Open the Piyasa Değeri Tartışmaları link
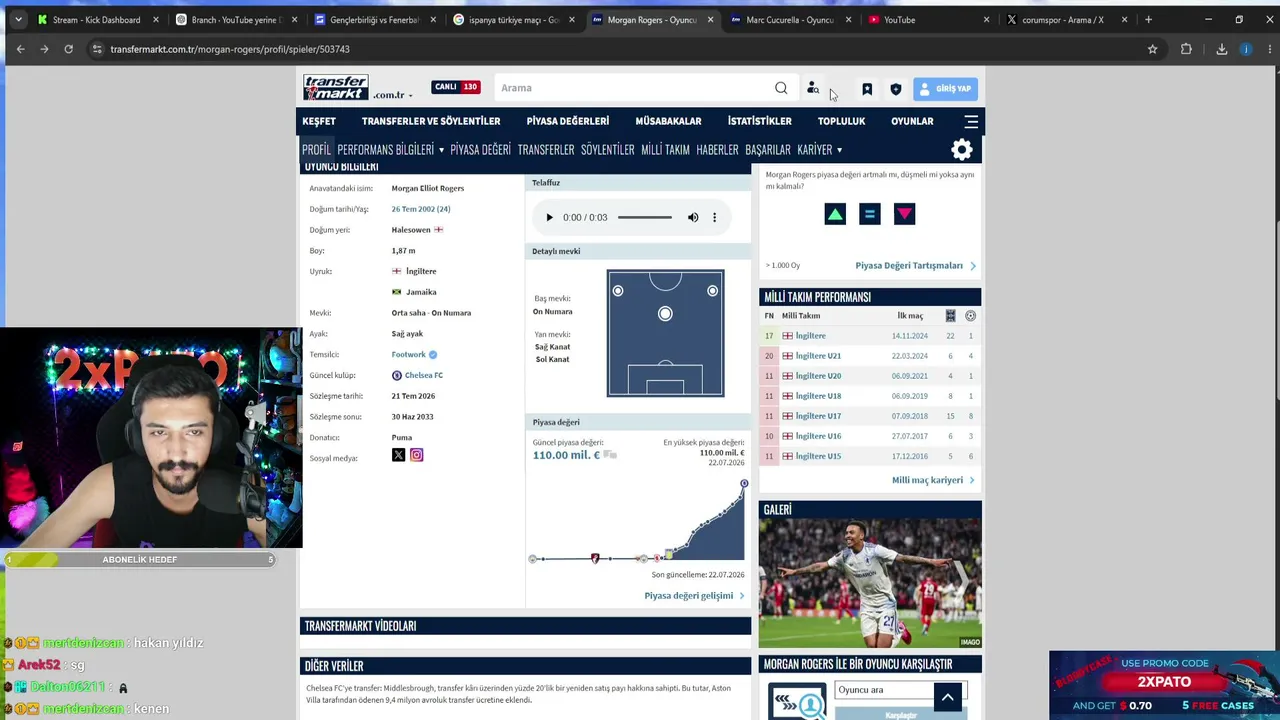The image size is (1280, 720). click(915, 266)
